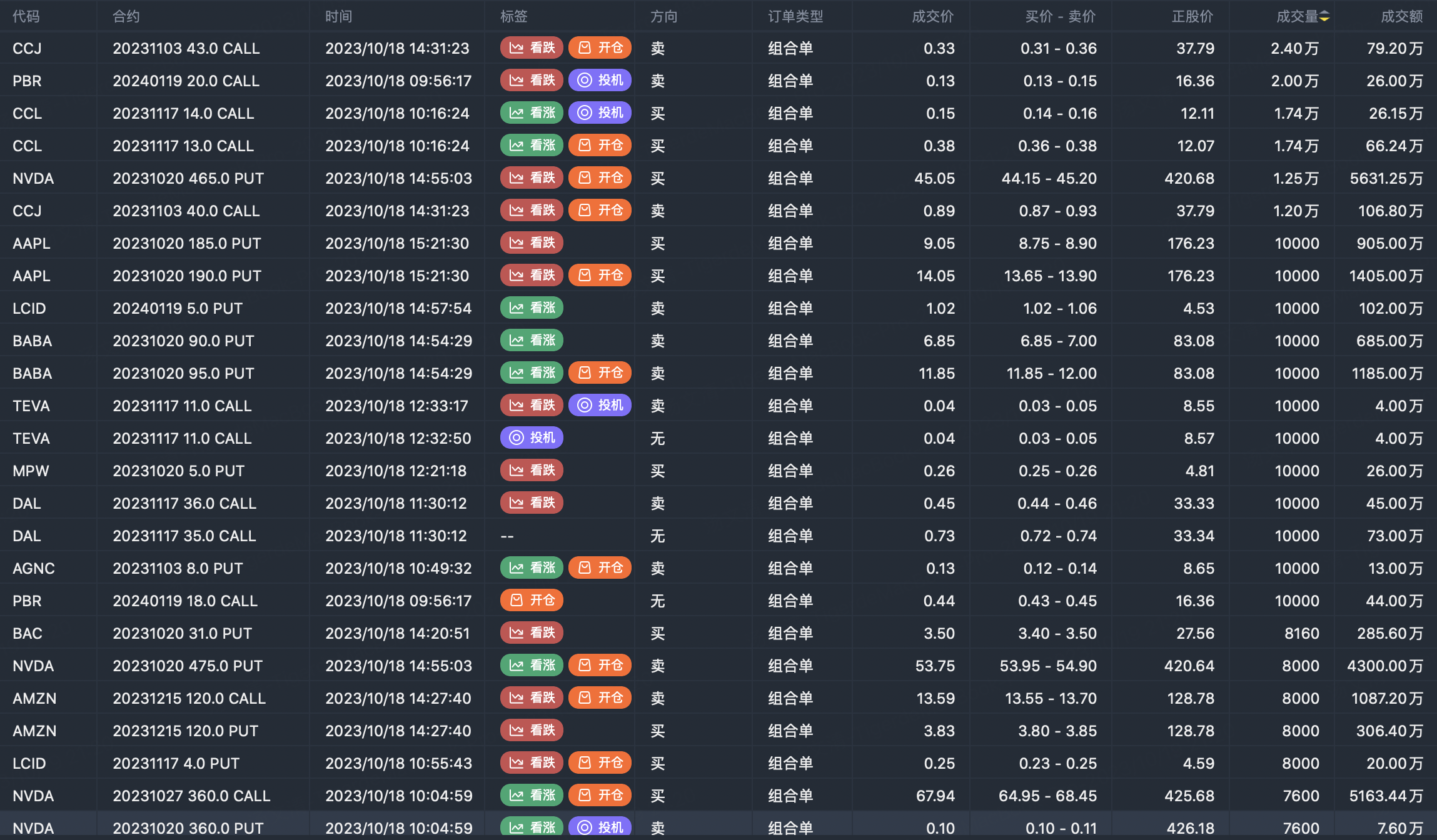Click 看跌 tag on CCJ 43.0 CALL row

(x=532, y=48)
